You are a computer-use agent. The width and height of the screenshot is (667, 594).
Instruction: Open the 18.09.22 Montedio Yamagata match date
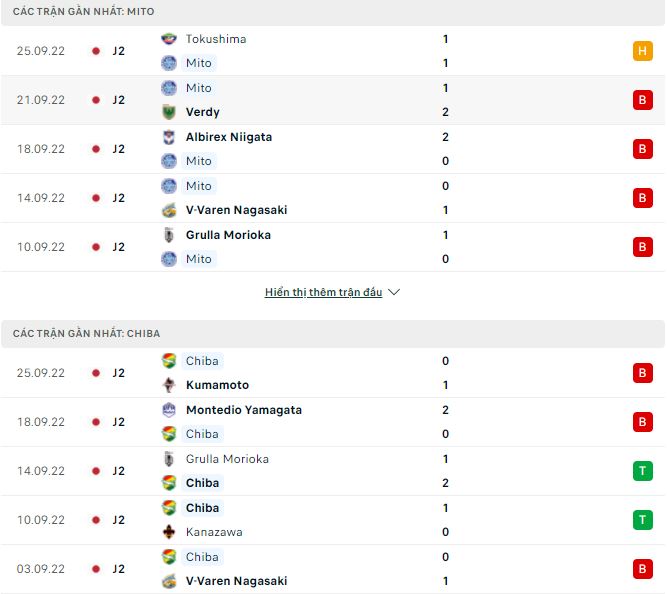41,422
